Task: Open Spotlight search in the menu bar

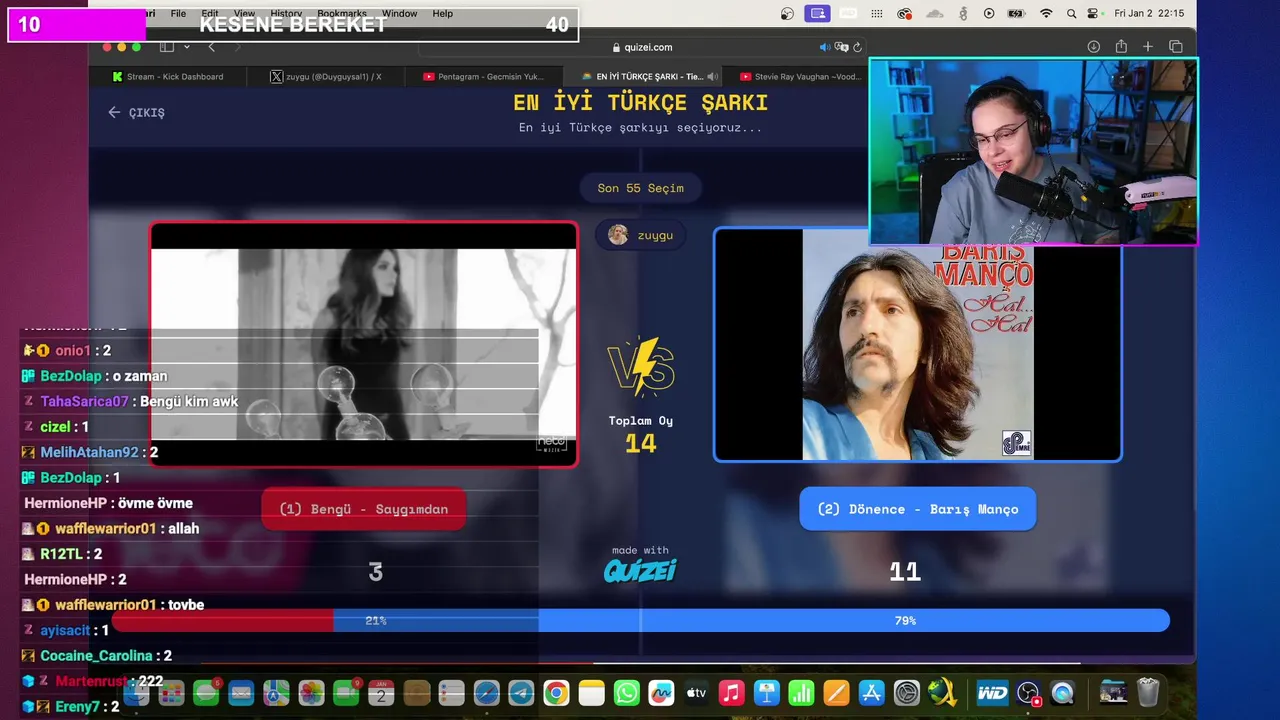Action: point(1071,14)
